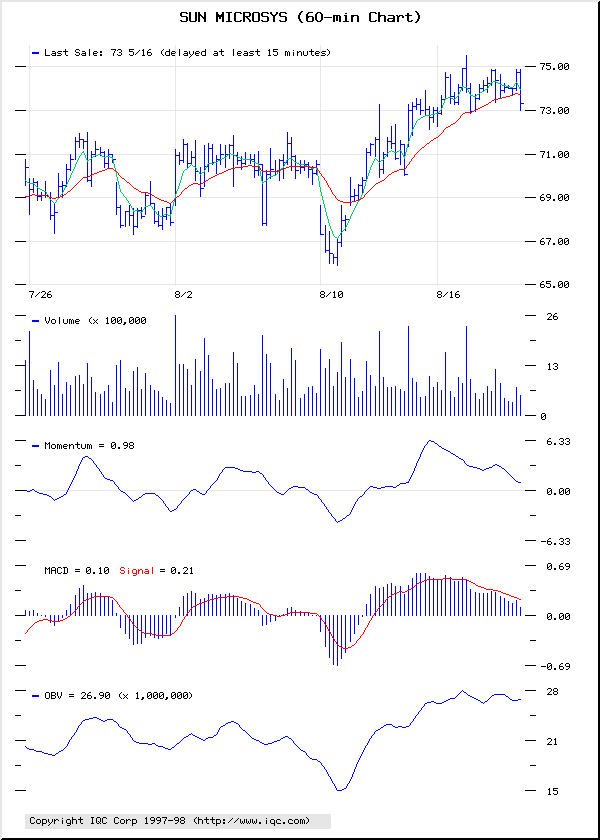Click the chart title SUN MICROSYS (60-min Chart)

[x=300, y=18]
